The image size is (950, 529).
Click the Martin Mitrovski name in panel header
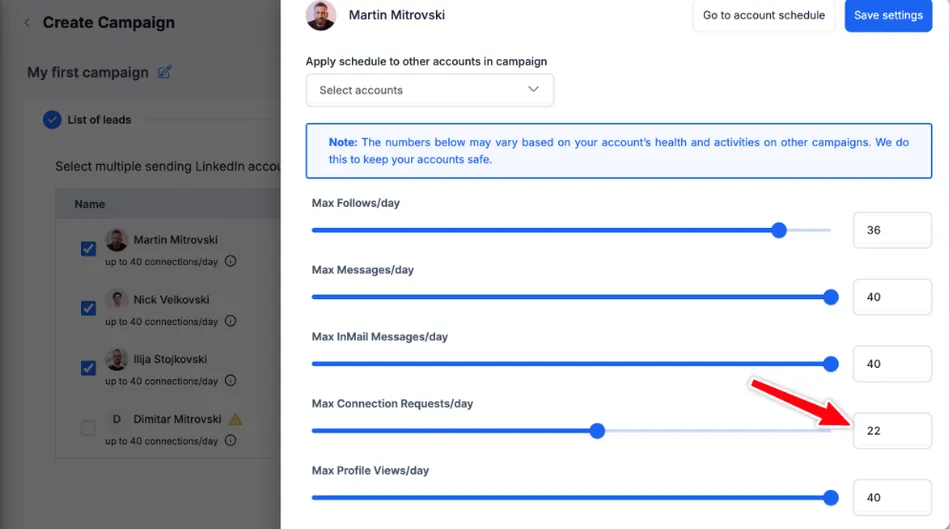[397, 15]
